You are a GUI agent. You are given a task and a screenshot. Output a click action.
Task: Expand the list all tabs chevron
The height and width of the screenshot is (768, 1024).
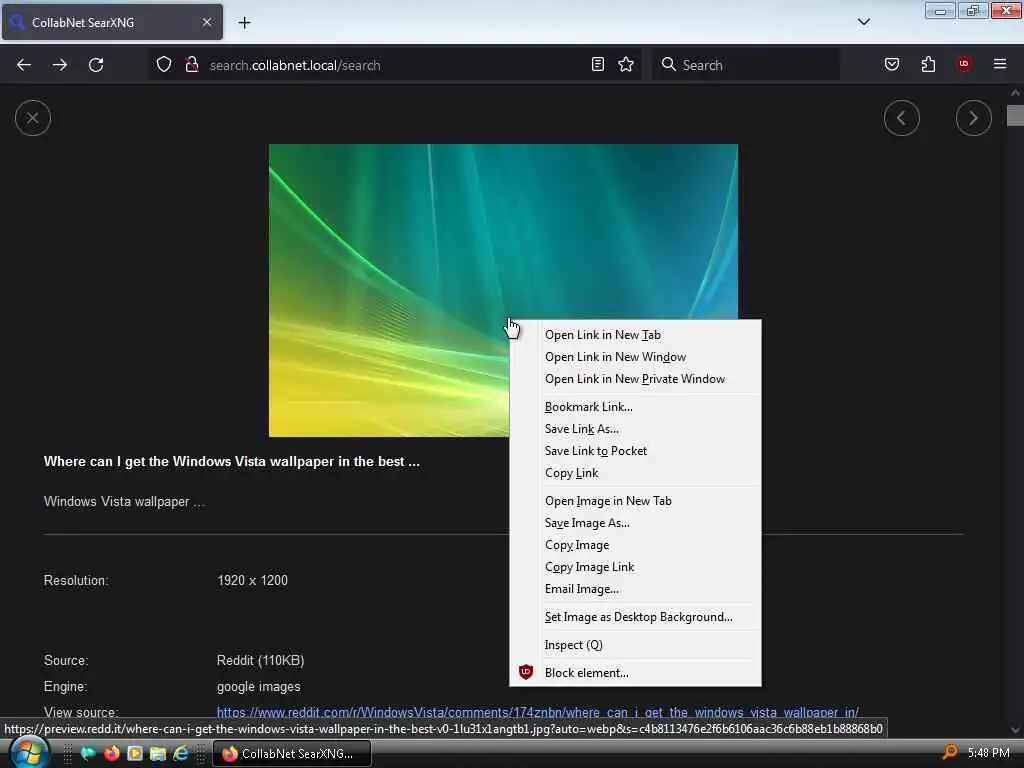pyautogui.click(x=864, y=22)
